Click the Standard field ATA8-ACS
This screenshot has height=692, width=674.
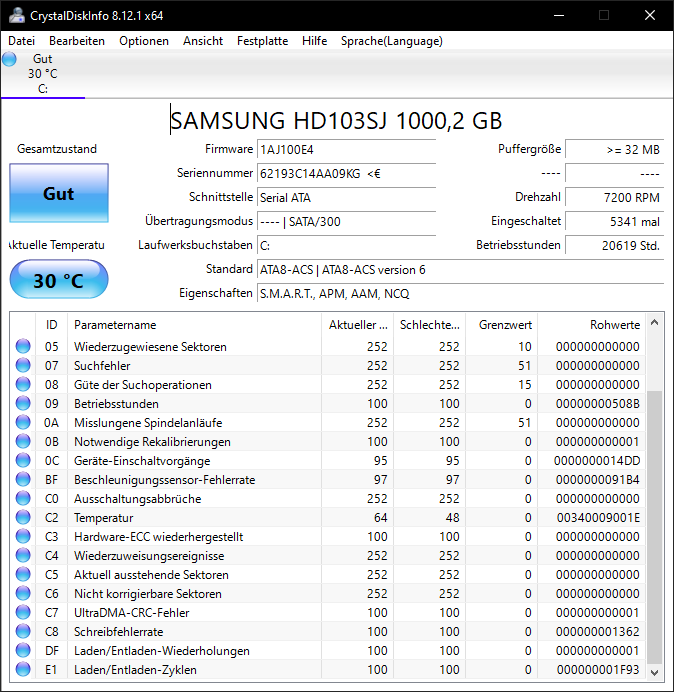[x=460, y=269]
